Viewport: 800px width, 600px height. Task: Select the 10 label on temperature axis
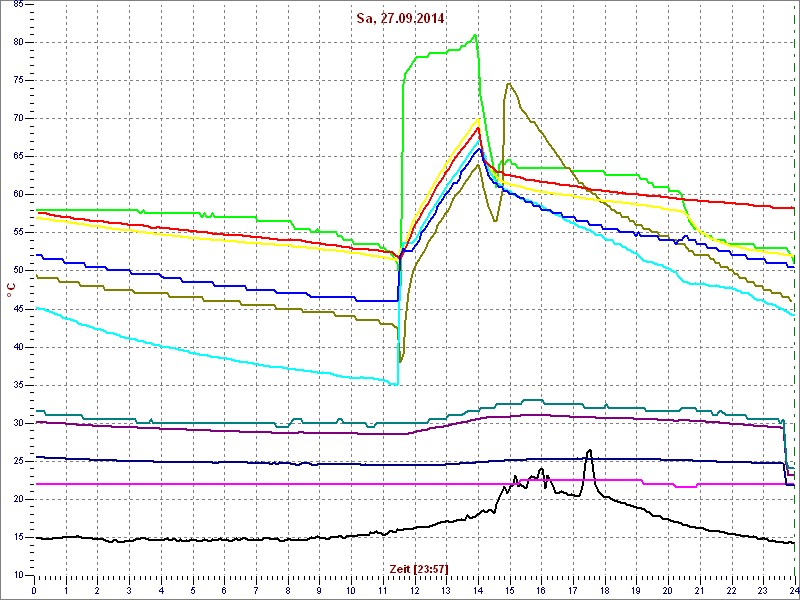tap(17, 576)
